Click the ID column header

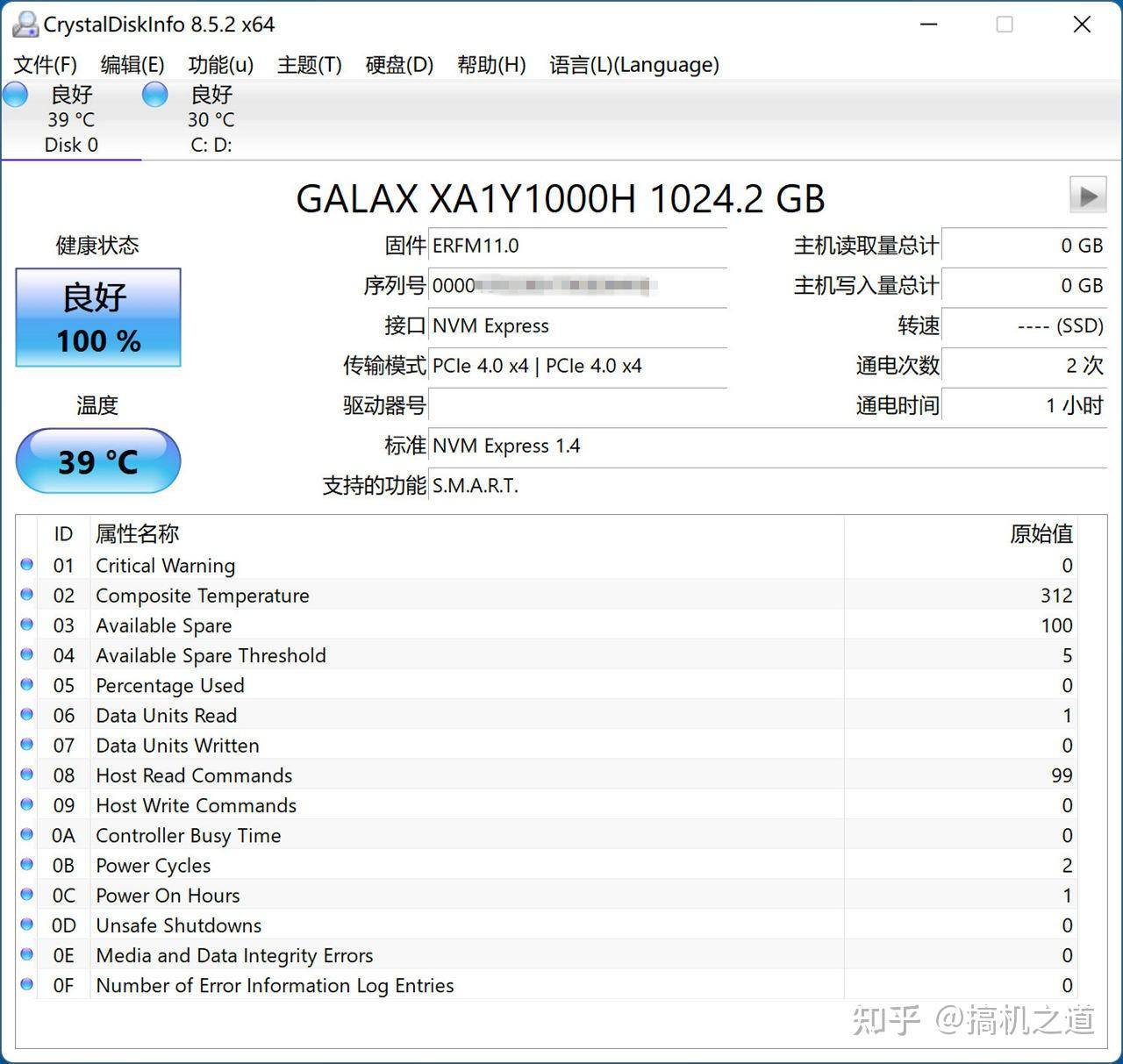click(63, 533)
